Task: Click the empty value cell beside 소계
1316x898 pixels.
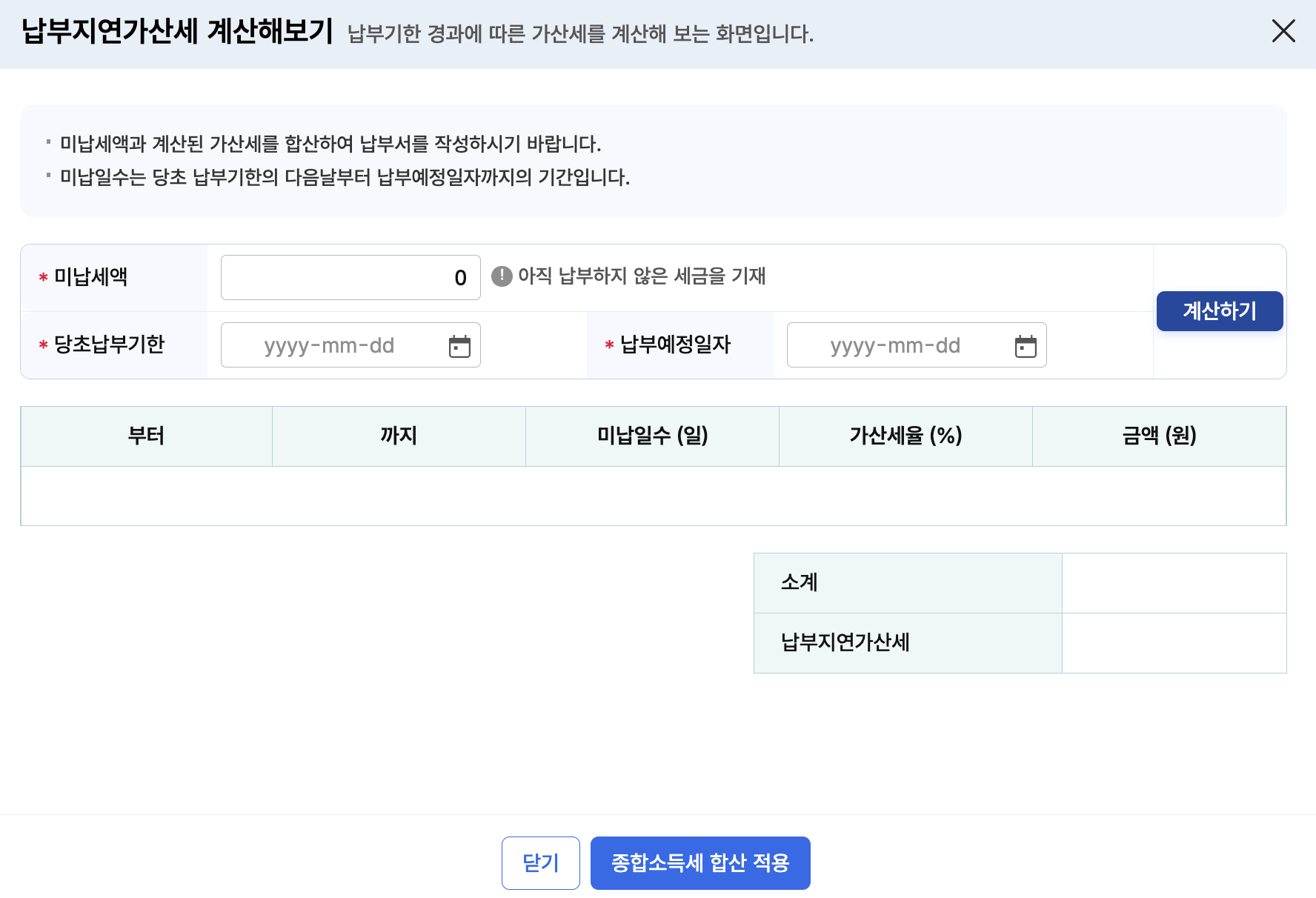Action: tap(1174, 583)
